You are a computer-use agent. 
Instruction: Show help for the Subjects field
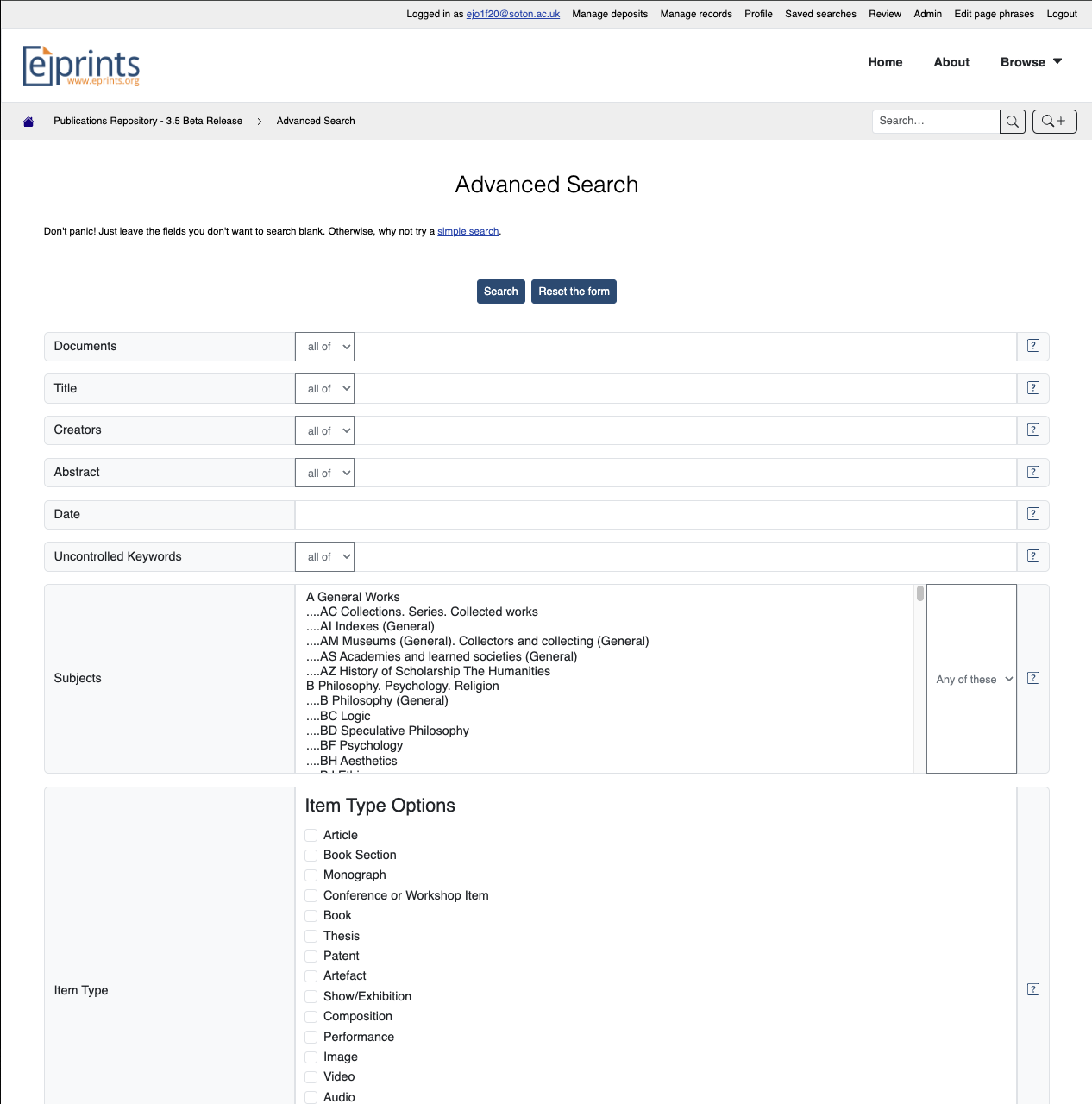coord(1033,678)
